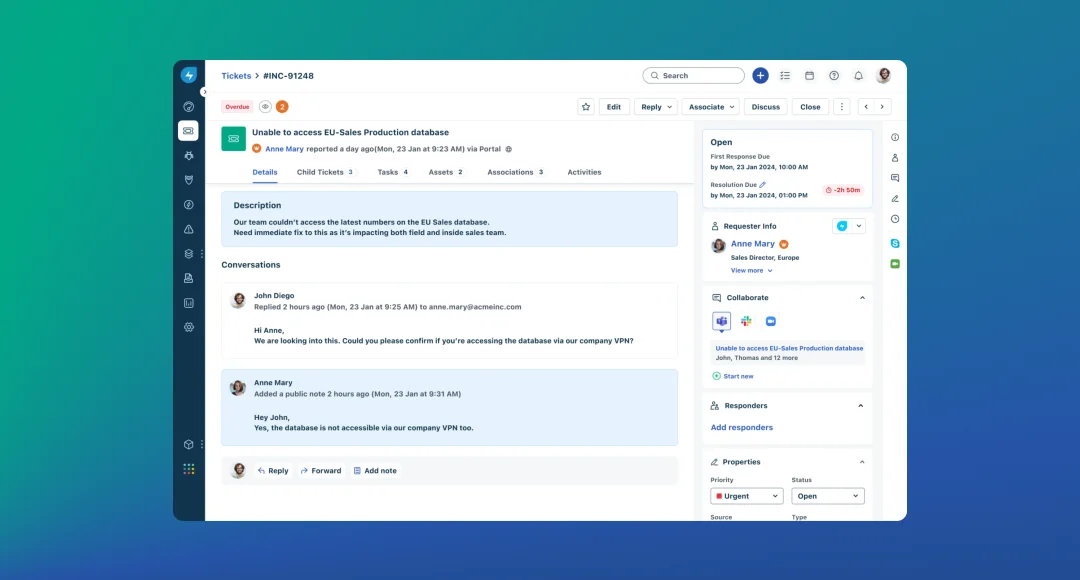The image size is (1080, 580).
Task: Select Microsoft Teams in Collaborate
Action: pyautogui.click(x=721, y=321)
